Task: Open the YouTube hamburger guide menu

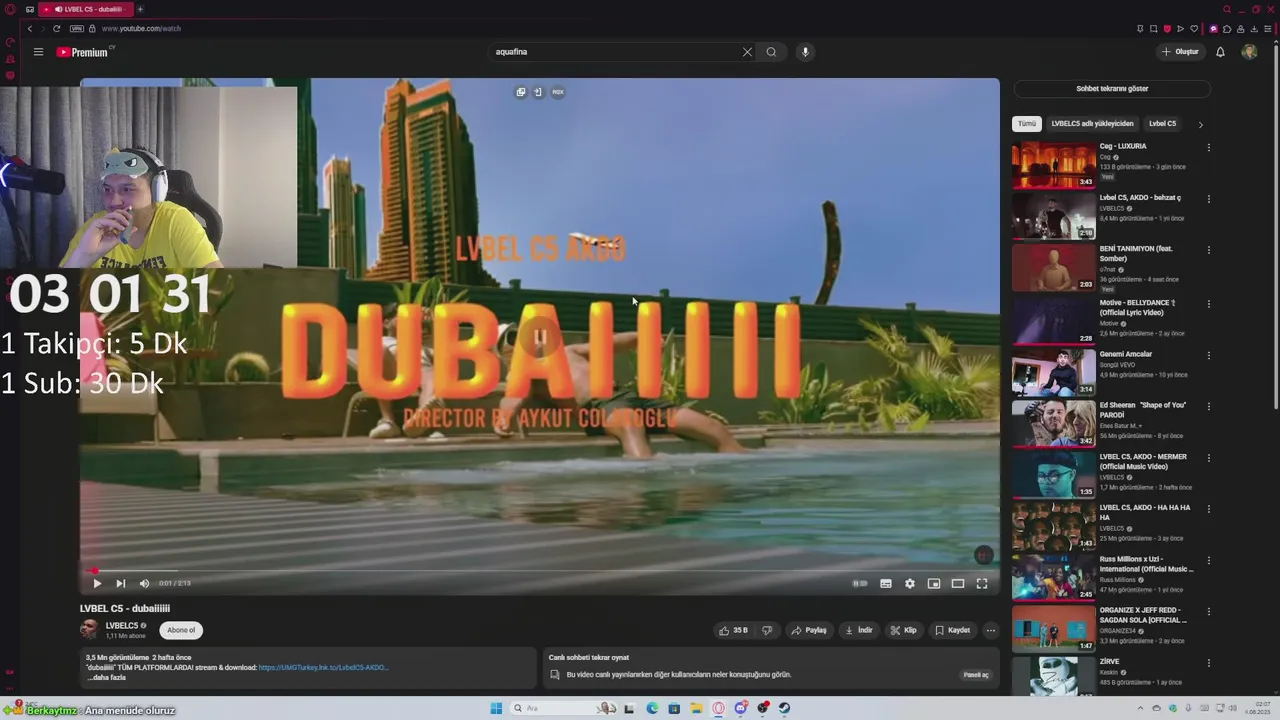Action: coord(38,52)
